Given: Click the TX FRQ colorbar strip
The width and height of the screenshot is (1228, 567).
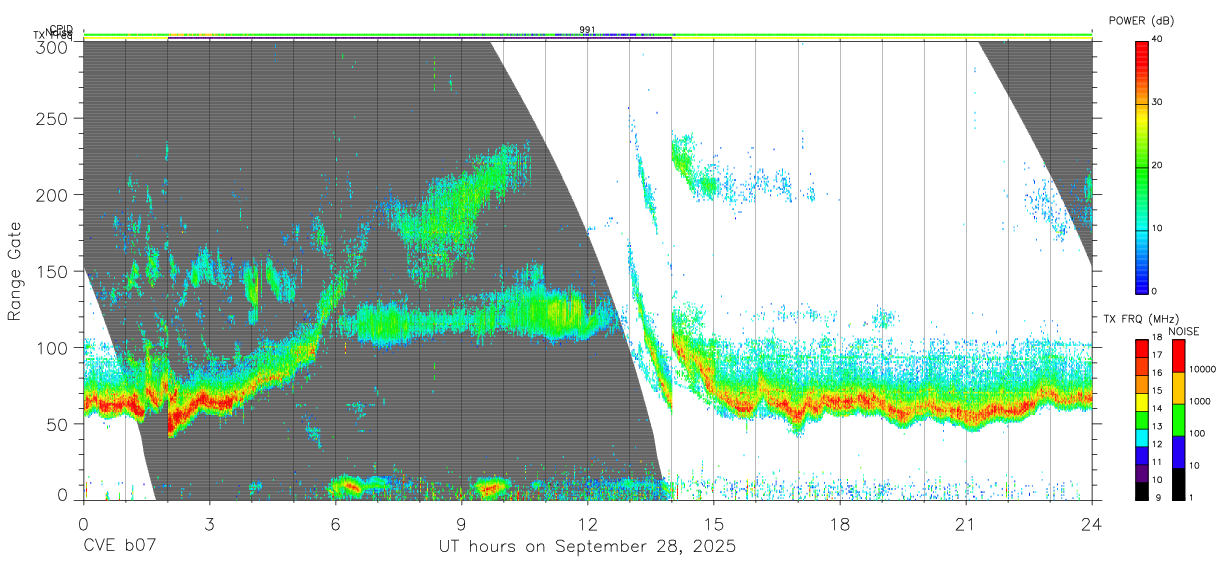Looking at the screenshot, I should (x=1142, y=419).
